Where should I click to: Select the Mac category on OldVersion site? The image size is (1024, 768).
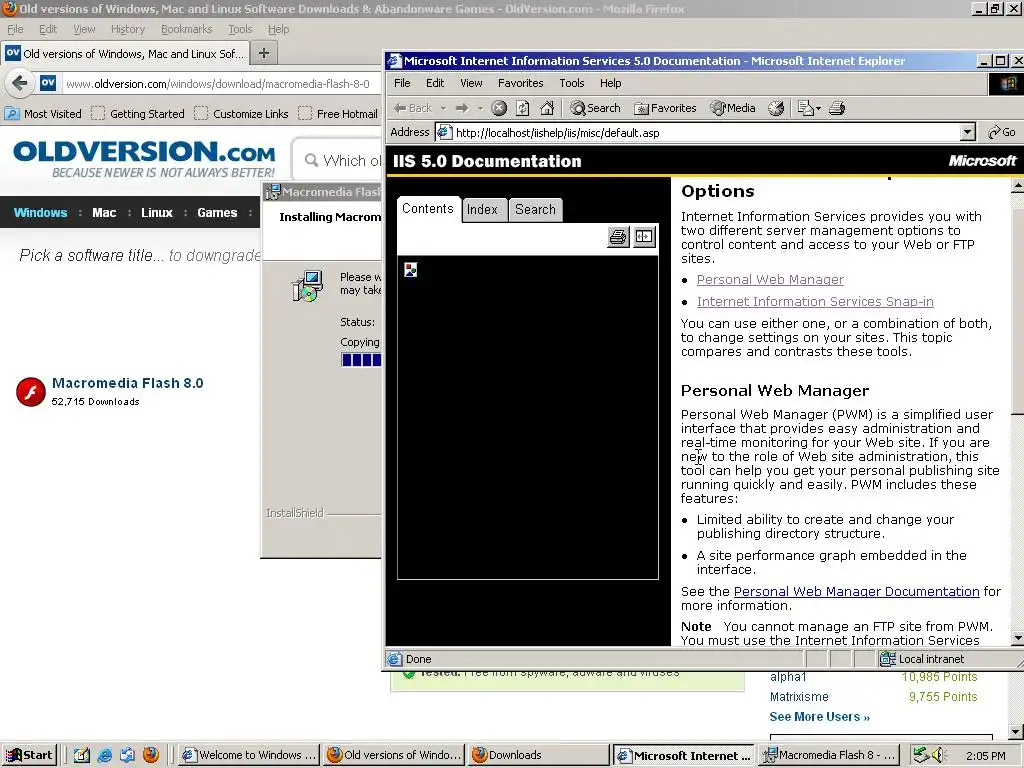104,213
